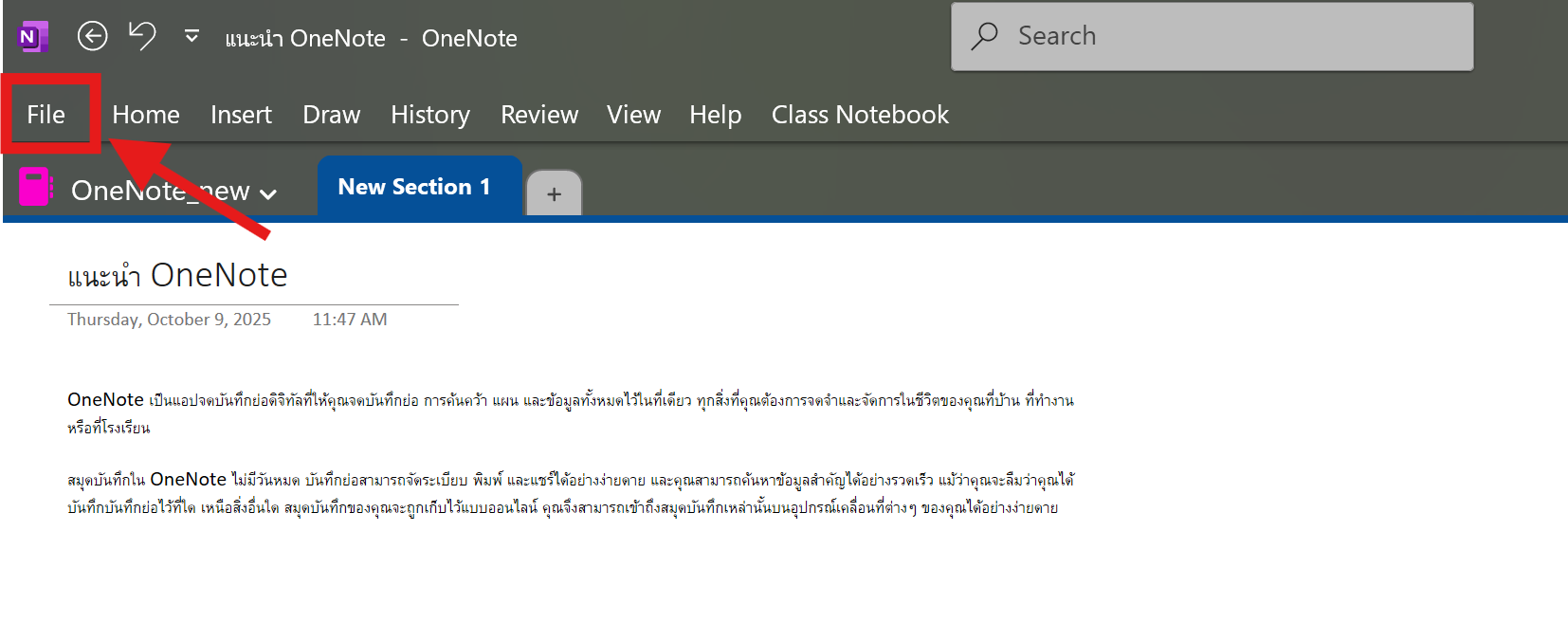Select the Draw ribbon tab
The width and height of the screenshot is (1568, 641).
331,115
